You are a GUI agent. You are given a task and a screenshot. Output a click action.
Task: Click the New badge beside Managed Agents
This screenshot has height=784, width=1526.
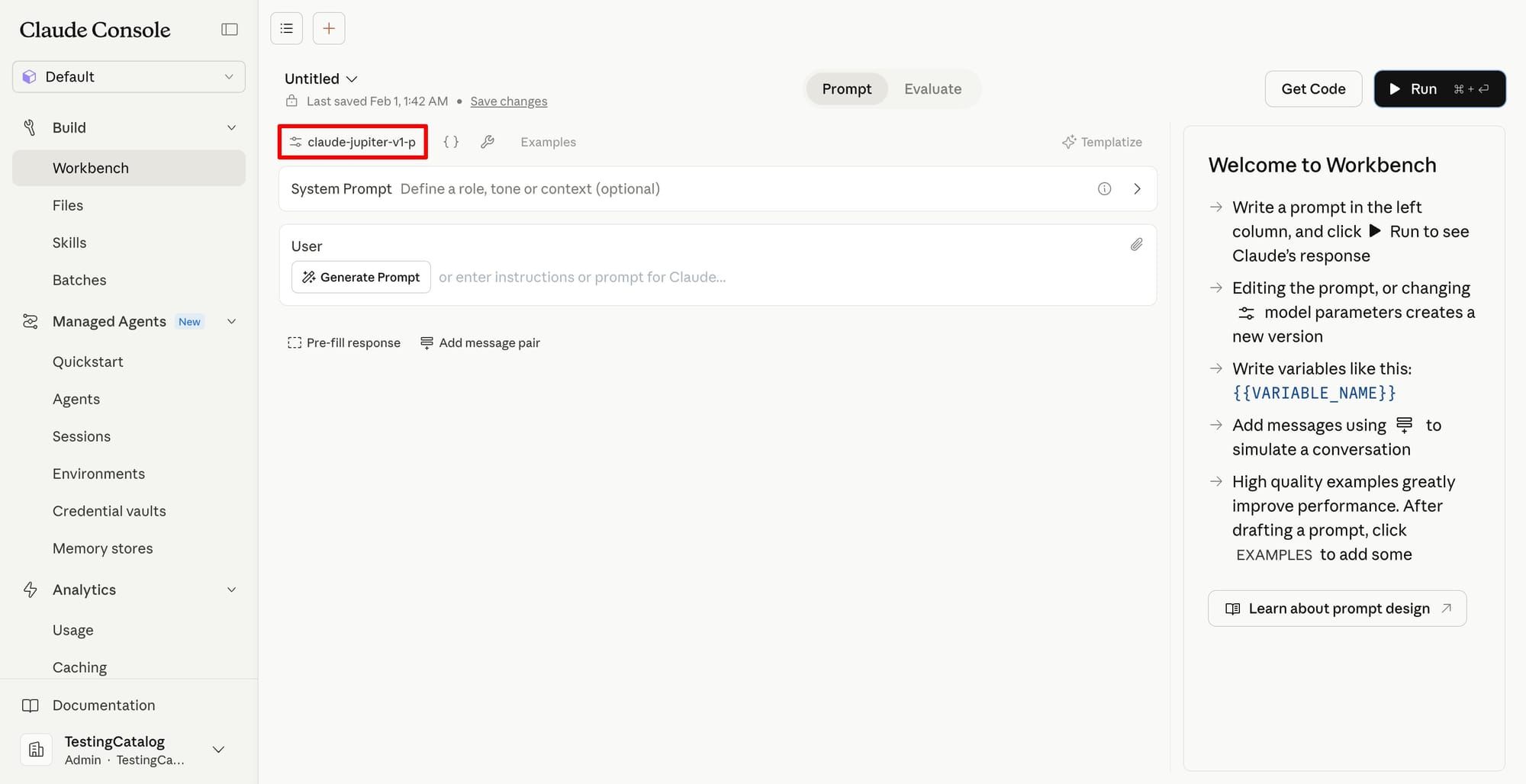pos(189,322)
